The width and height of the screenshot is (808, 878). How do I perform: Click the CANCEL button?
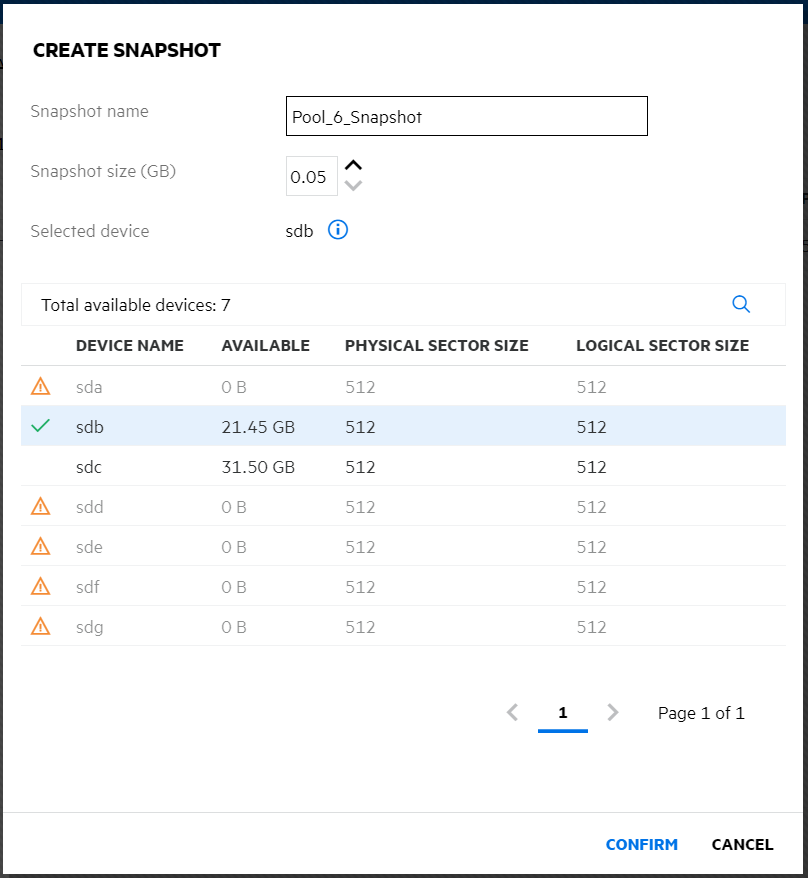tap(742, 844)
